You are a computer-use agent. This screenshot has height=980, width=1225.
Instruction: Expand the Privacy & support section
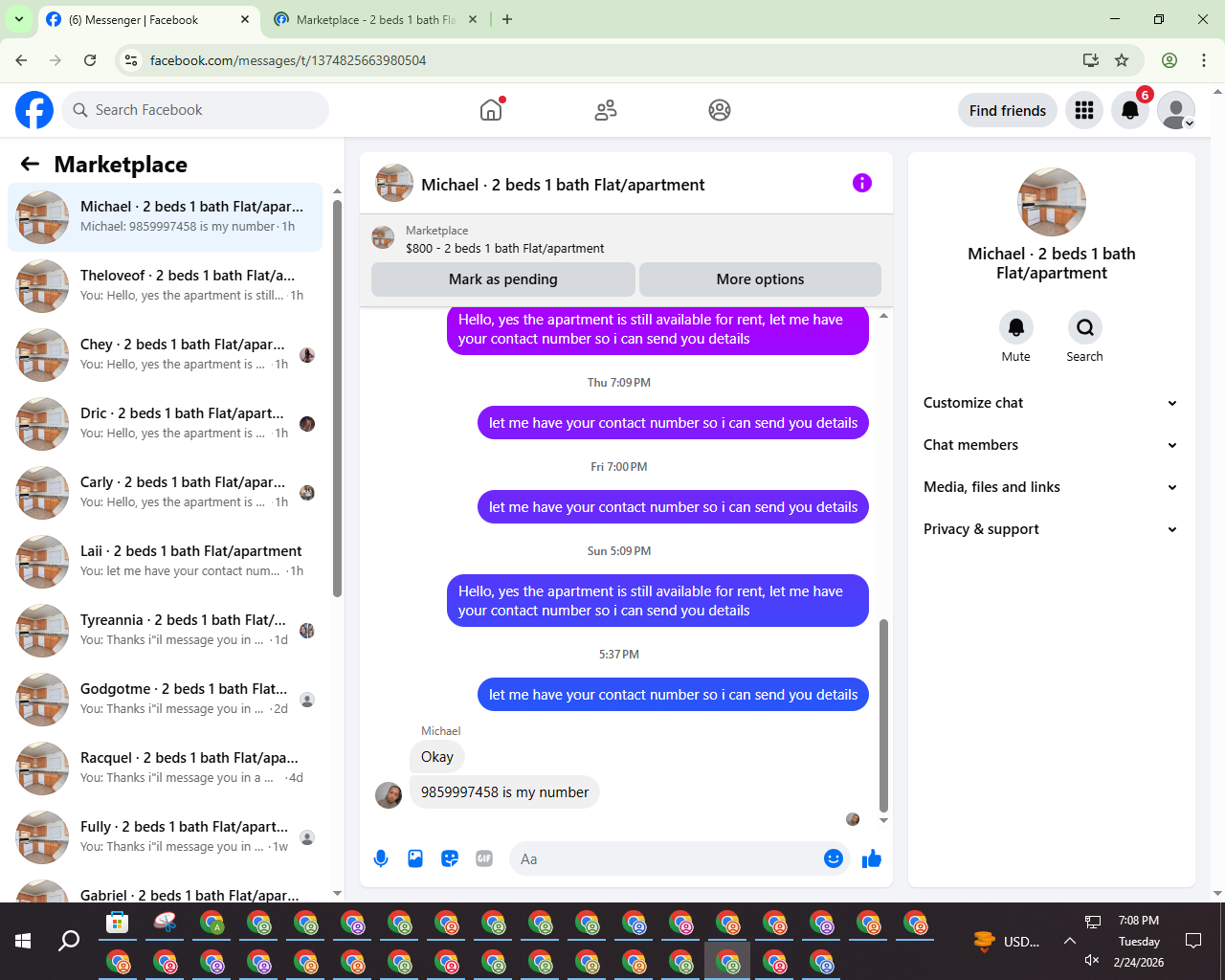1051,529
